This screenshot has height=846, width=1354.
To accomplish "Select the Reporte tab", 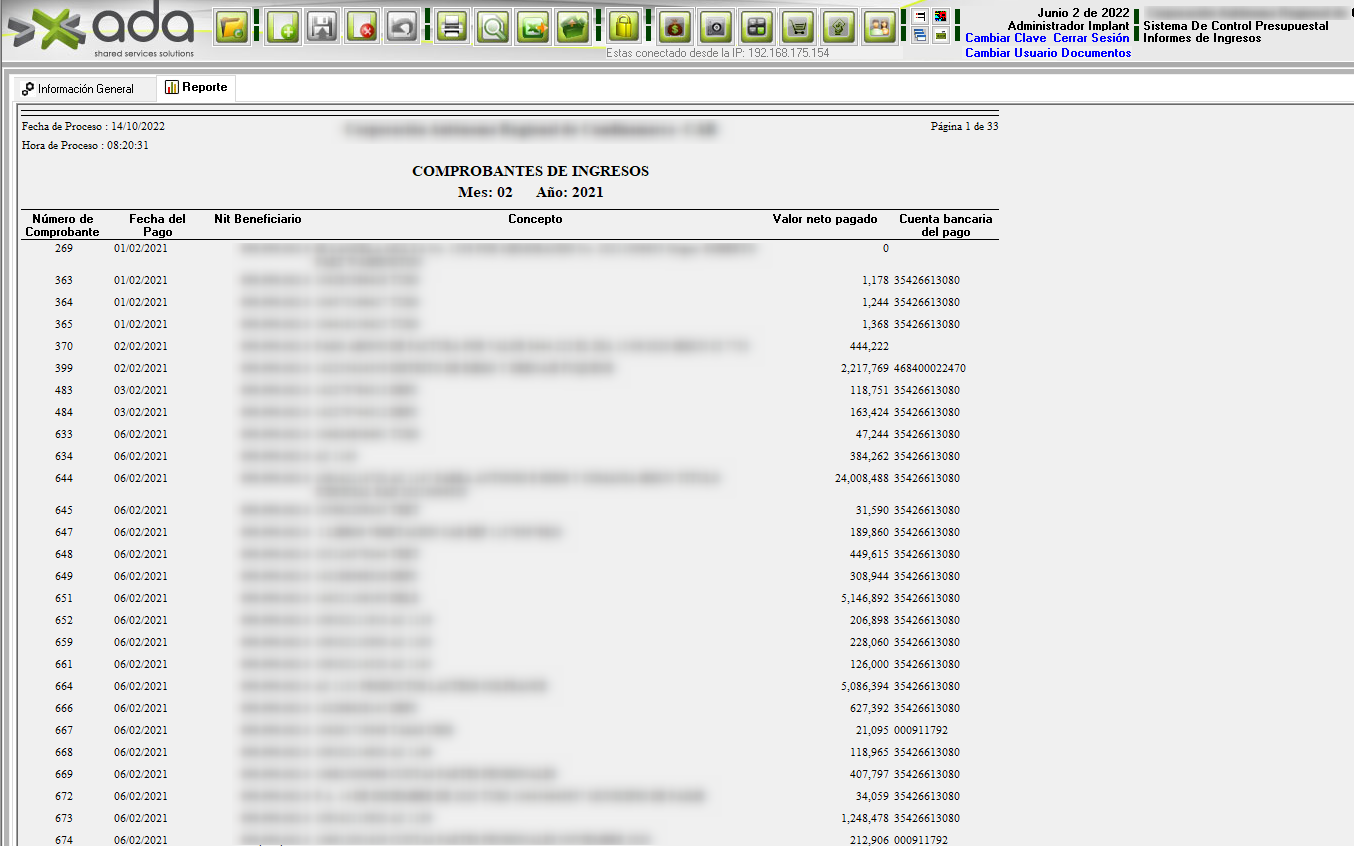I will tap(196, 88).
